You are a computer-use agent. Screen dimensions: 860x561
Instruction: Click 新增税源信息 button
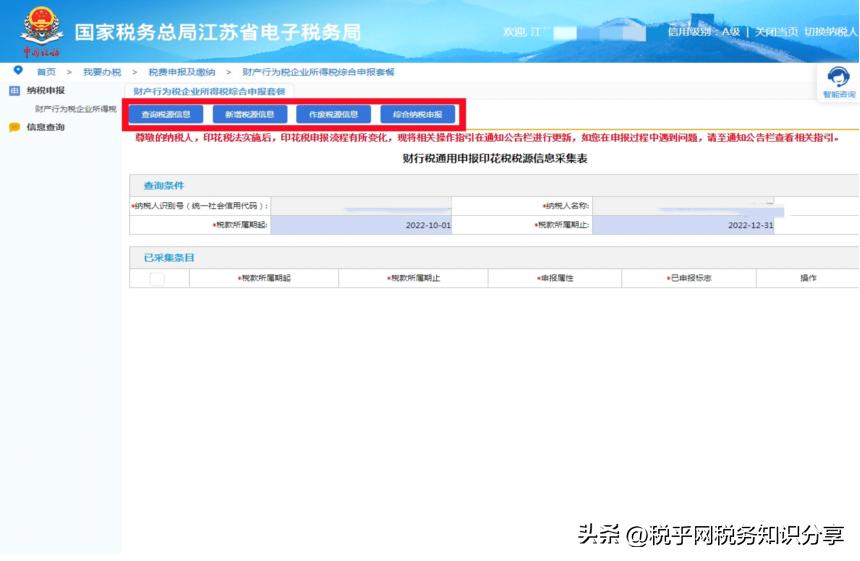[x=250, y=115]
